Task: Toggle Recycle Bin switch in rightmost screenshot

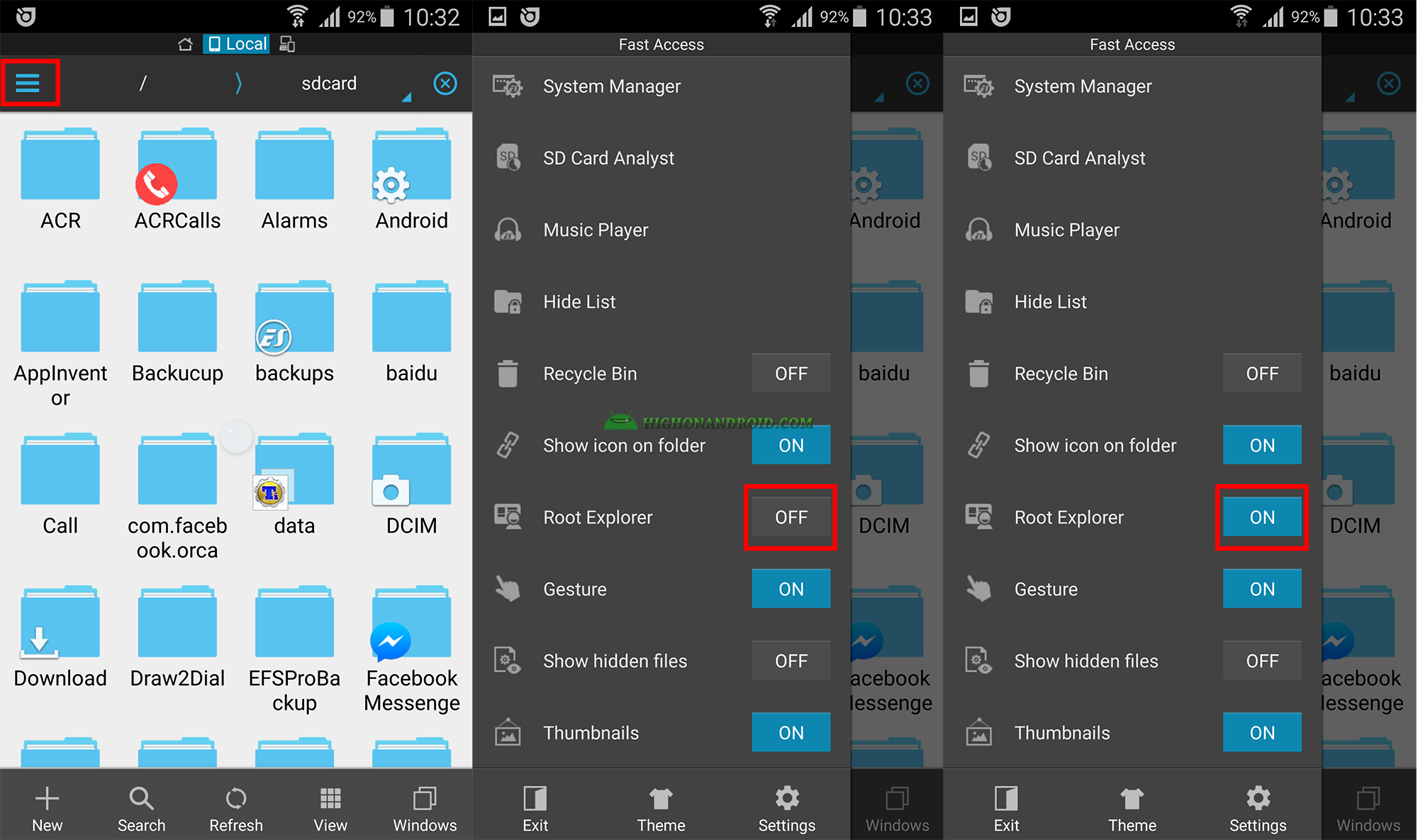Action: (1262, 374)
